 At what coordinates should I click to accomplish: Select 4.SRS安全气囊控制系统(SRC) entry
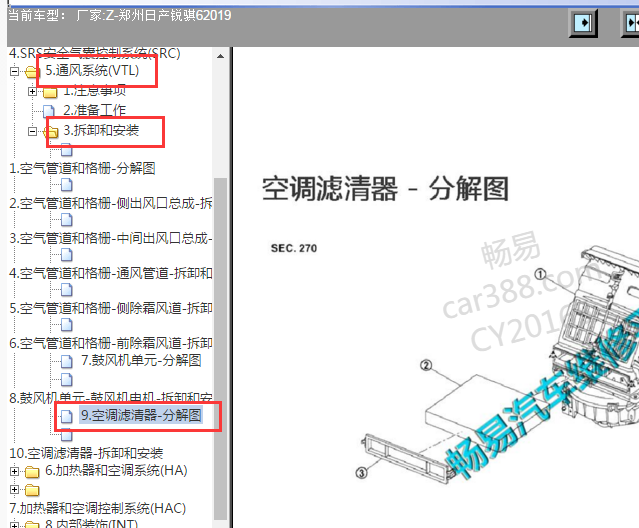95,53
